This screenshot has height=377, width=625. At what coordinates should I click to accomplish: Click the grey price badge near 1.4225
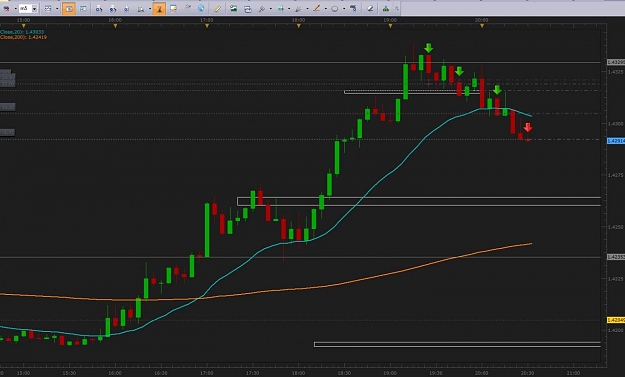tap(616, 257)
